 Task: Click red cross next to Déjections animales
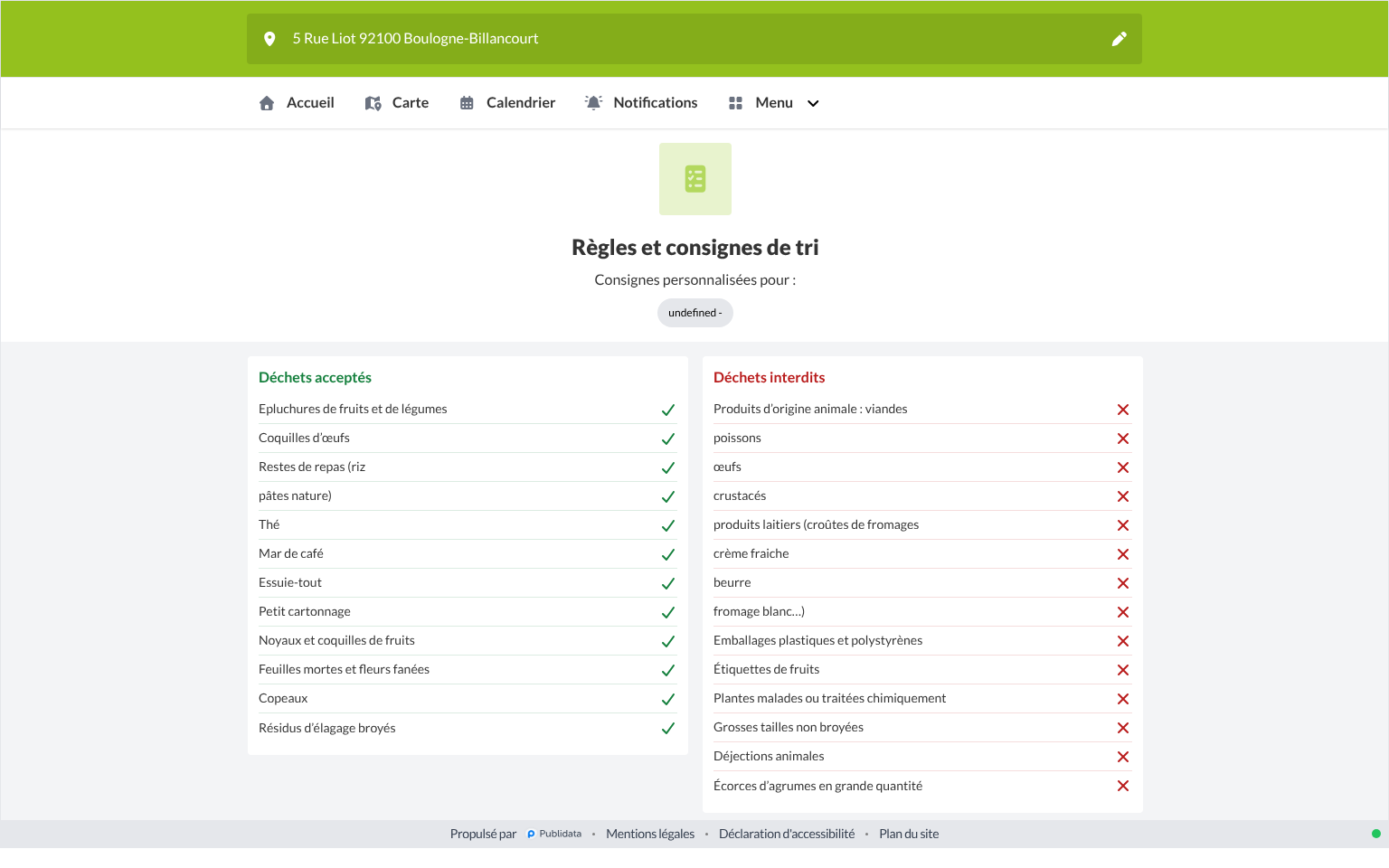1123,757
